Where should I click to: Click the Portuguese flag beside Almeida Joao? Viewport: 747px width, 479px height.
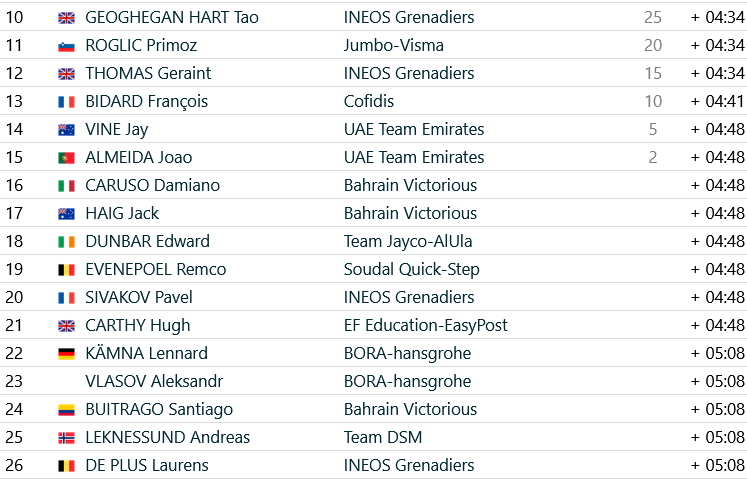tap(66, 158)
